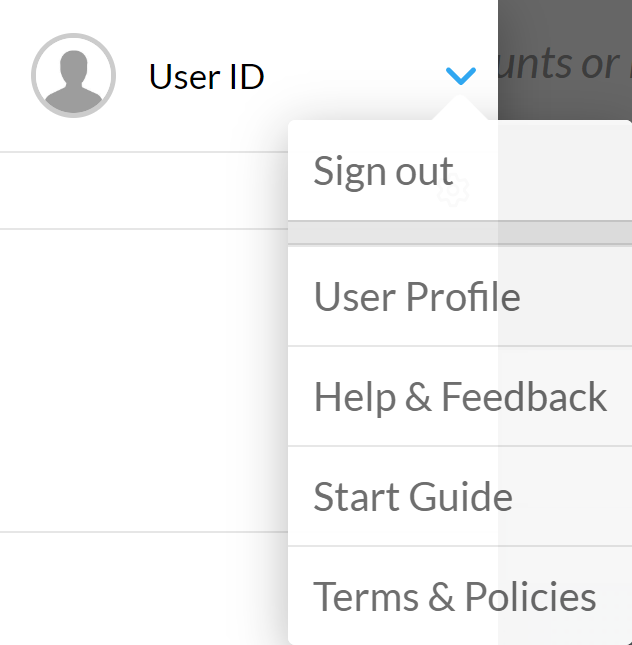Click the divider line between Start Guide and Terms

coord(460,546)
